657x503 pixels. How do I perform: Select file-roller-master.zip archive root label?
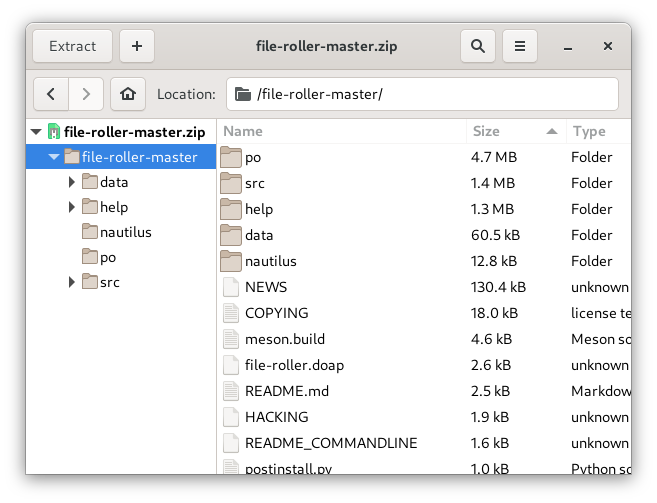coord(135,132)
